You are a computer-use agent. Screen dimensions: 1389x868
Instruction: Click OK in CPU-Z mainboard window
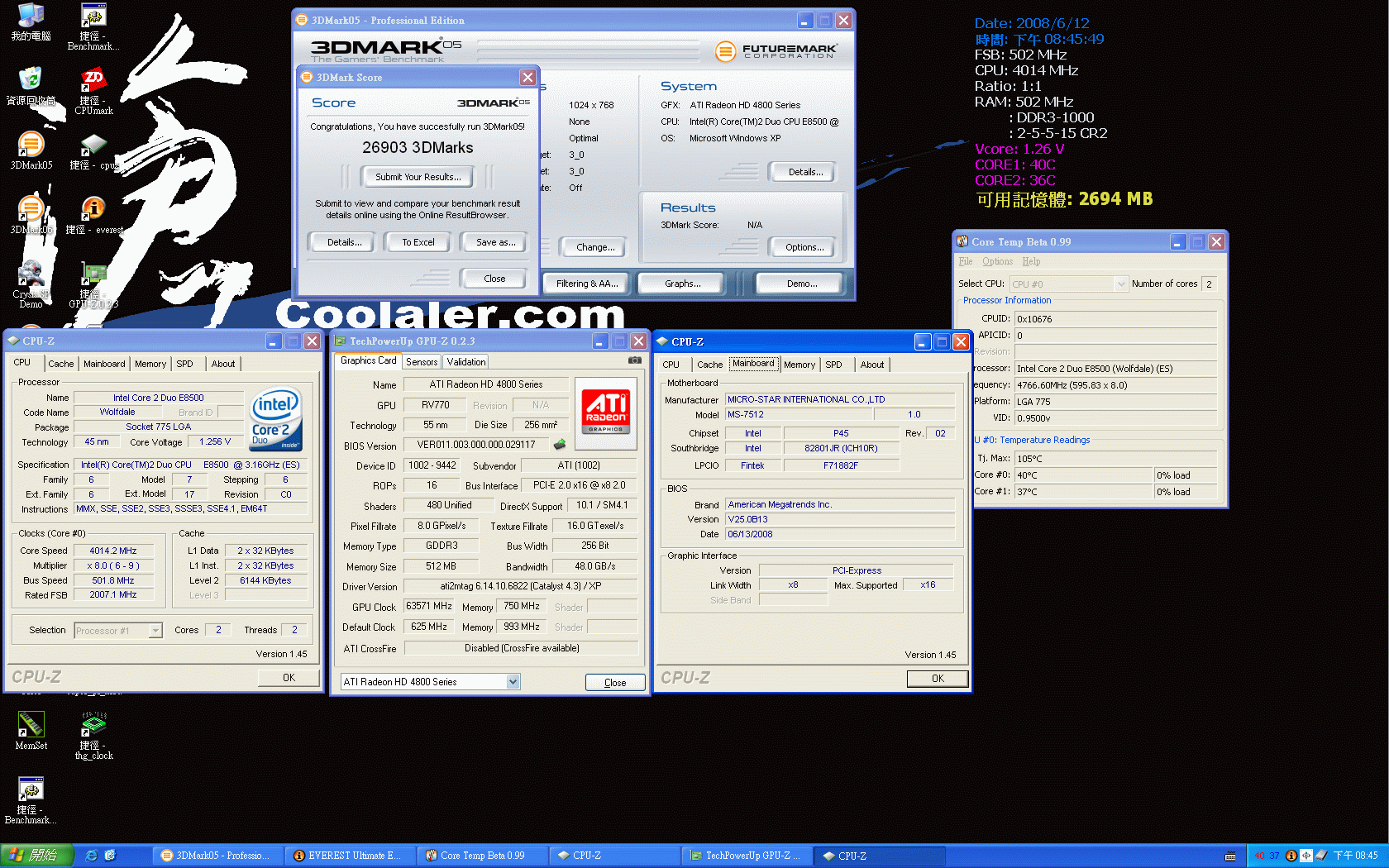pyautogui.click(x=938, y=679)
